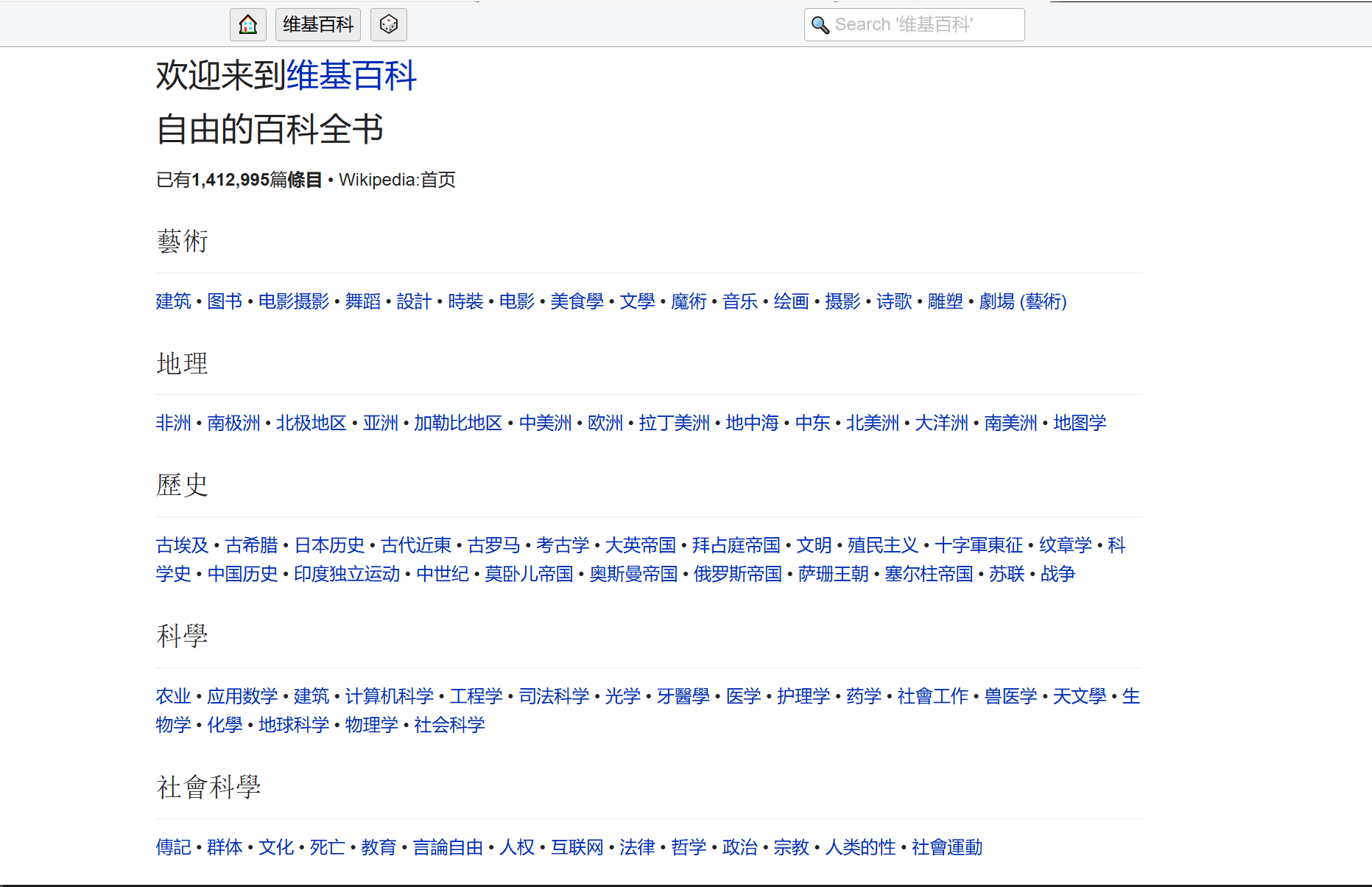The width and height of the screenshot is (1372, 887).
Task: Open the 奥斯曼帝国 link
Action: (x=633, y=574)
